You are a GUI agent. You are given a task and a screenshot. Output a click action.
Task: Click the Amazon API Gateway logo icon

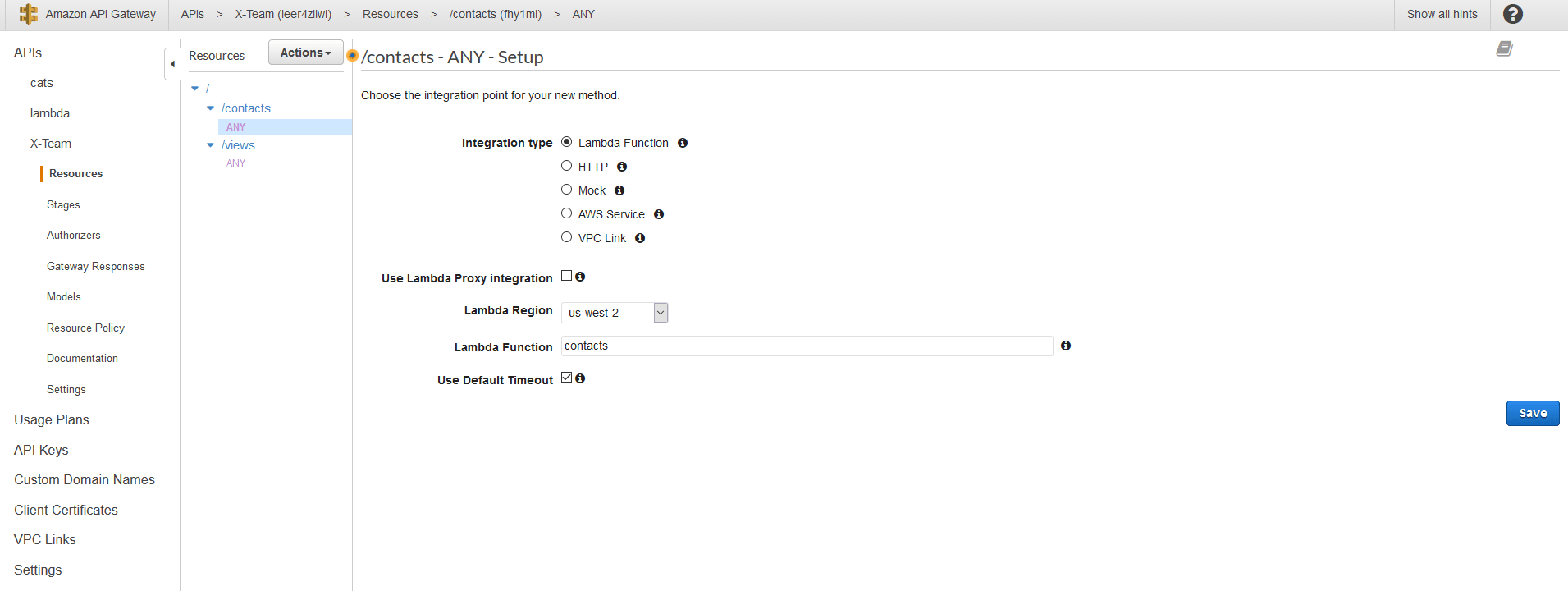point(28,14)
